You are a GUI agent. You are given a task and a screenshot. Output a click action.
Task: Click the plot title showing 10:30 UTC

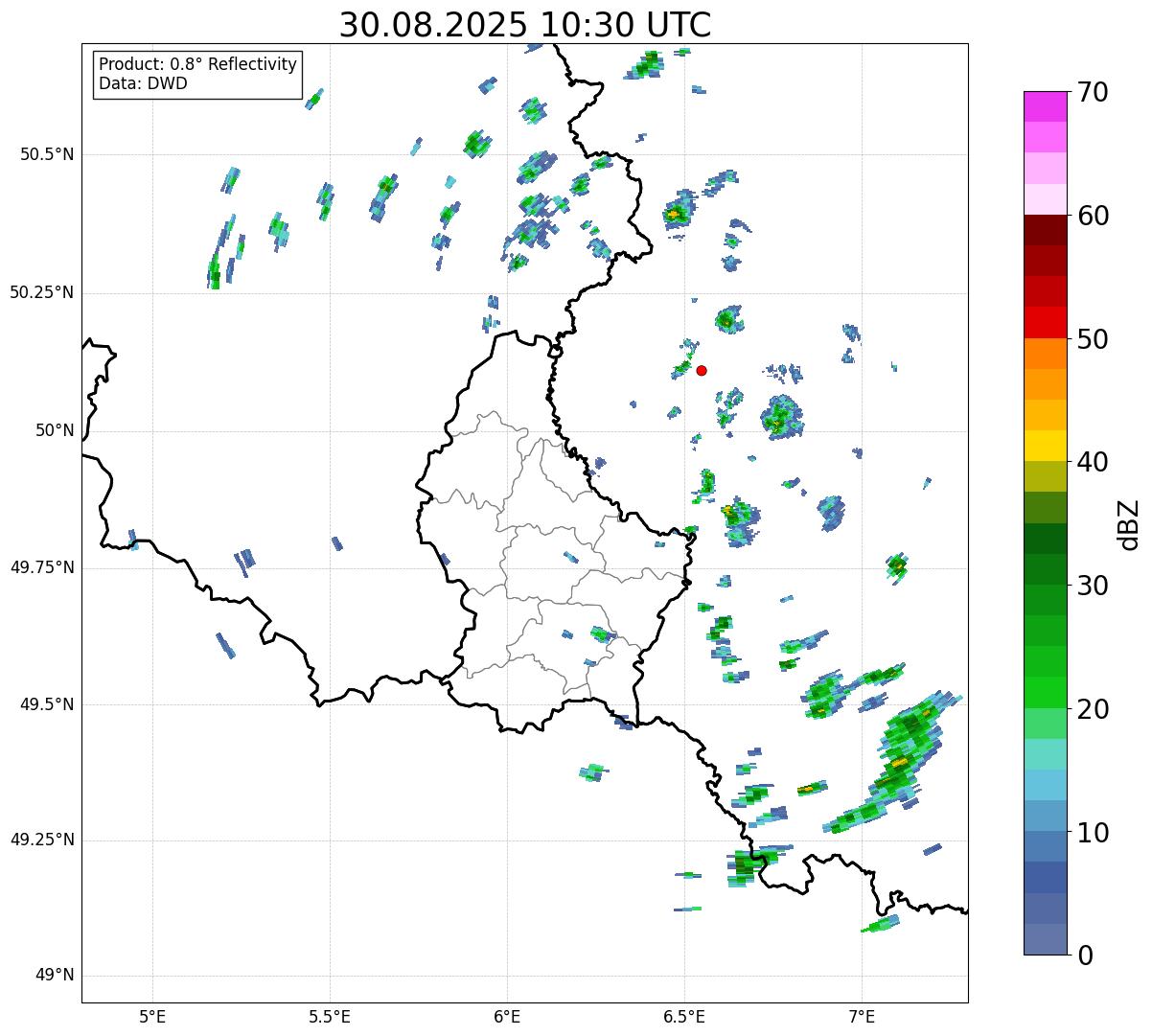tap(525, 24)
